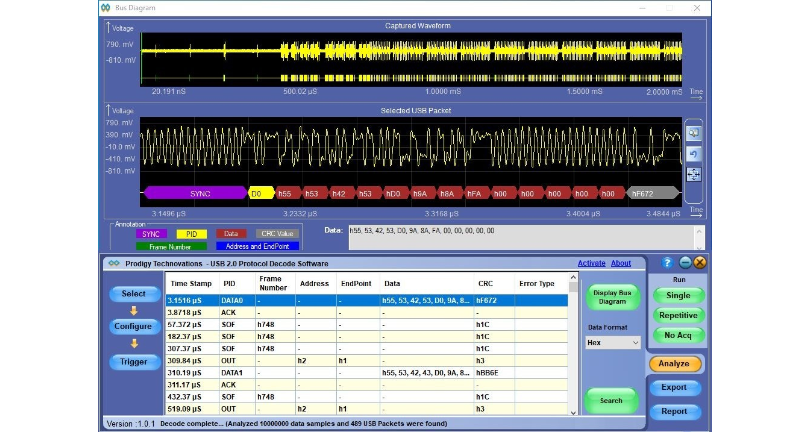Select the h55 data segment in bus diagram
The image size is (810, 432).
point(288,194)
